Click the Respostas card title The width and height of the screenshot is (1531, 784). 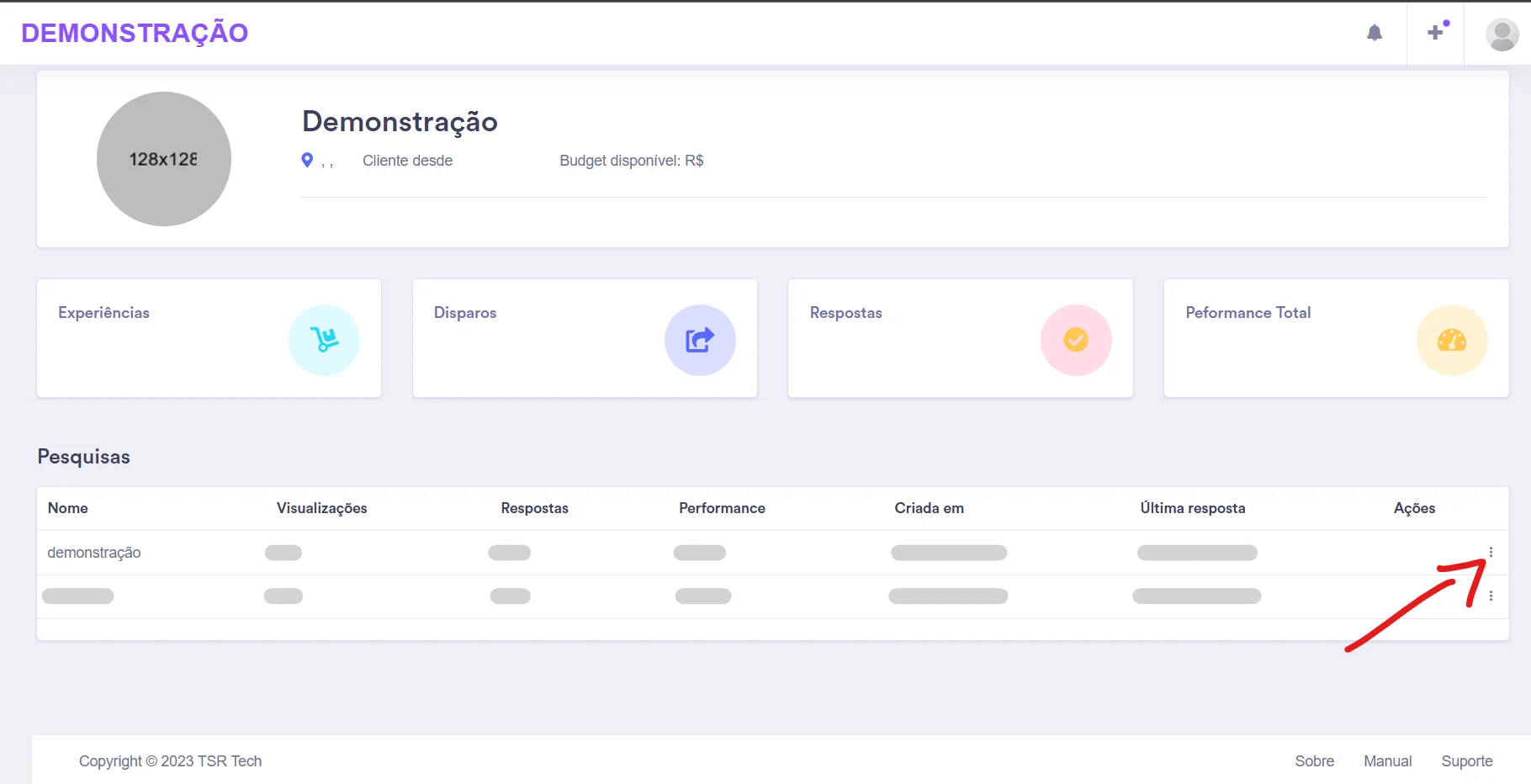846,313
